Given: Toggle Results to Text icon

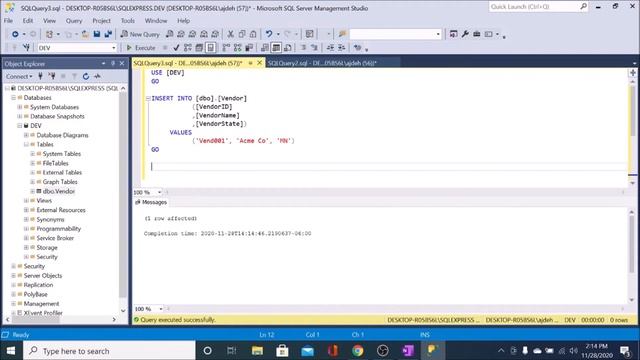Looking at the screenshot, I should [265, 48].
